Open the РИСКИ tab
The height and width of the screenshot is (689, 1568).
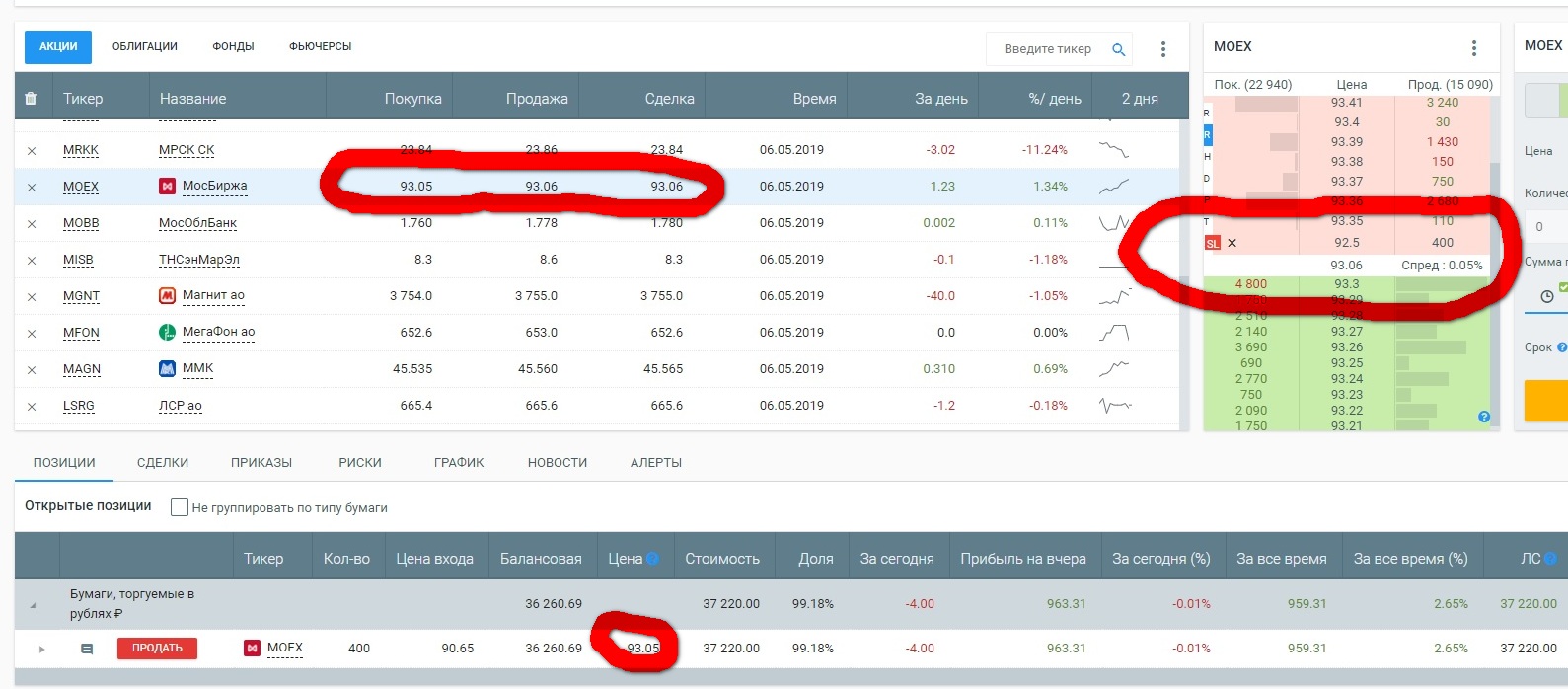pyautogui.click(x=360, y=463)
